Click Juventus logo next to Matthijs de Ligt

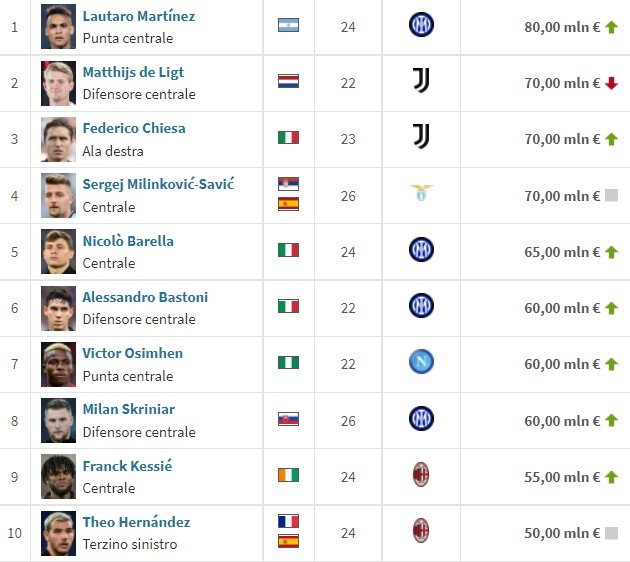[x=421, y=80]
